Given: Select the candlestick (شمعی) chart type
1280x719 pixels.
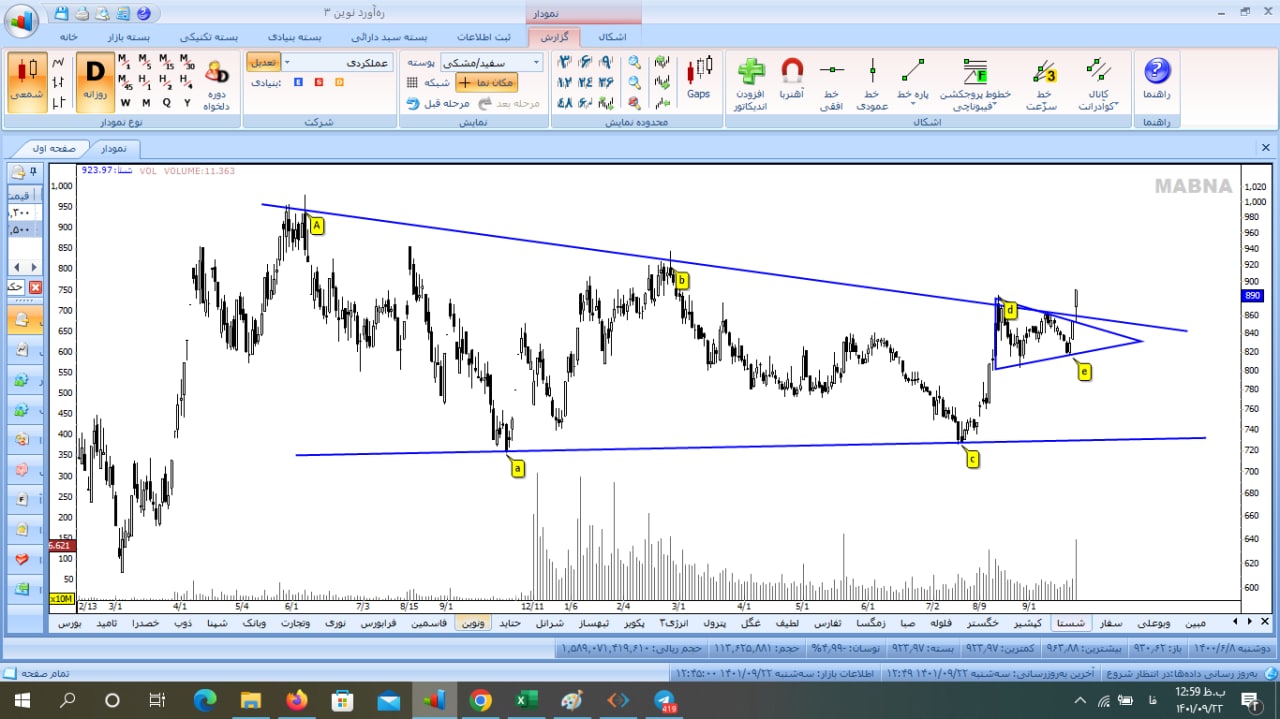Looking at the screenshot, I should coord(27,81).
